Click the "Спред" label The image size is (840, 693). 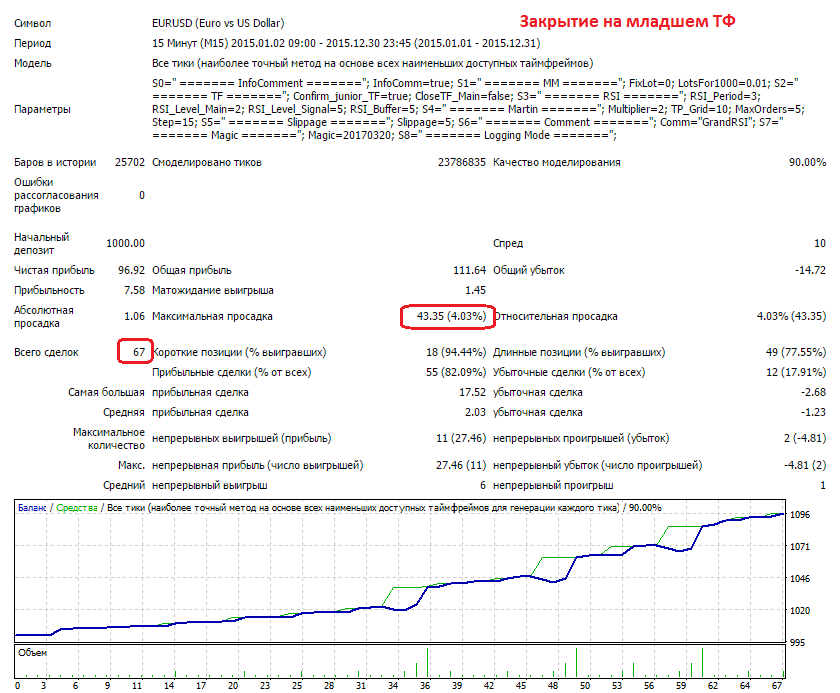click(x=508, y=244)
